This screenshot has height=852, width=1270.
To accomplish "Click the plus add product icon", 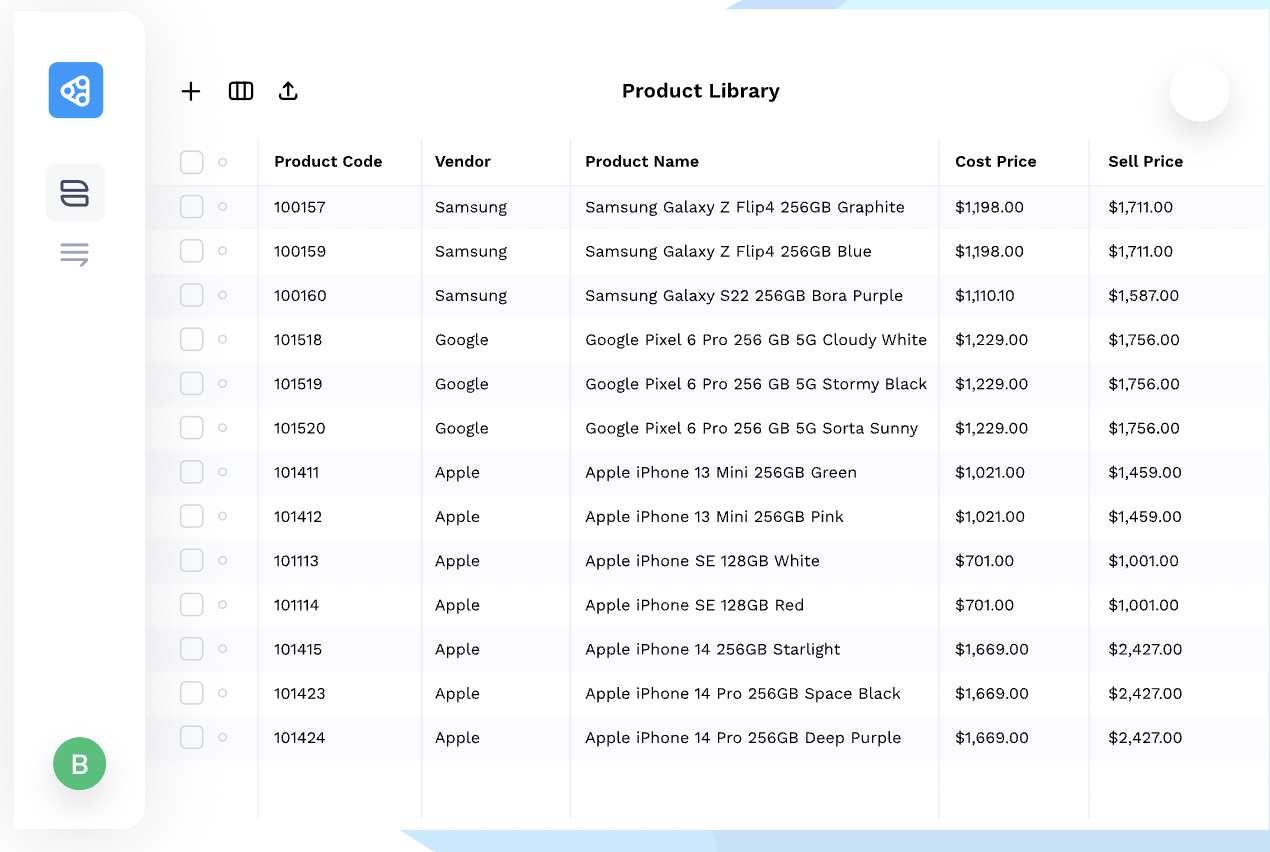I will (191, 91).
